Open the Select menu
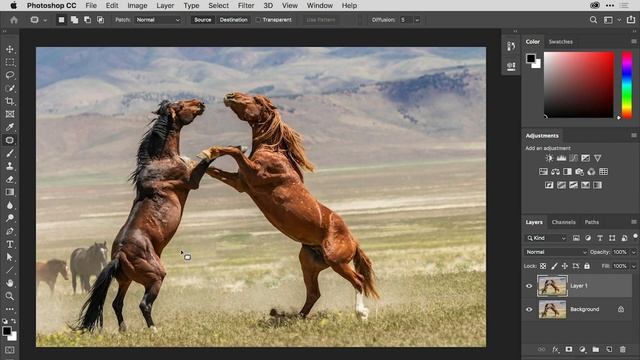 [218, 5]
